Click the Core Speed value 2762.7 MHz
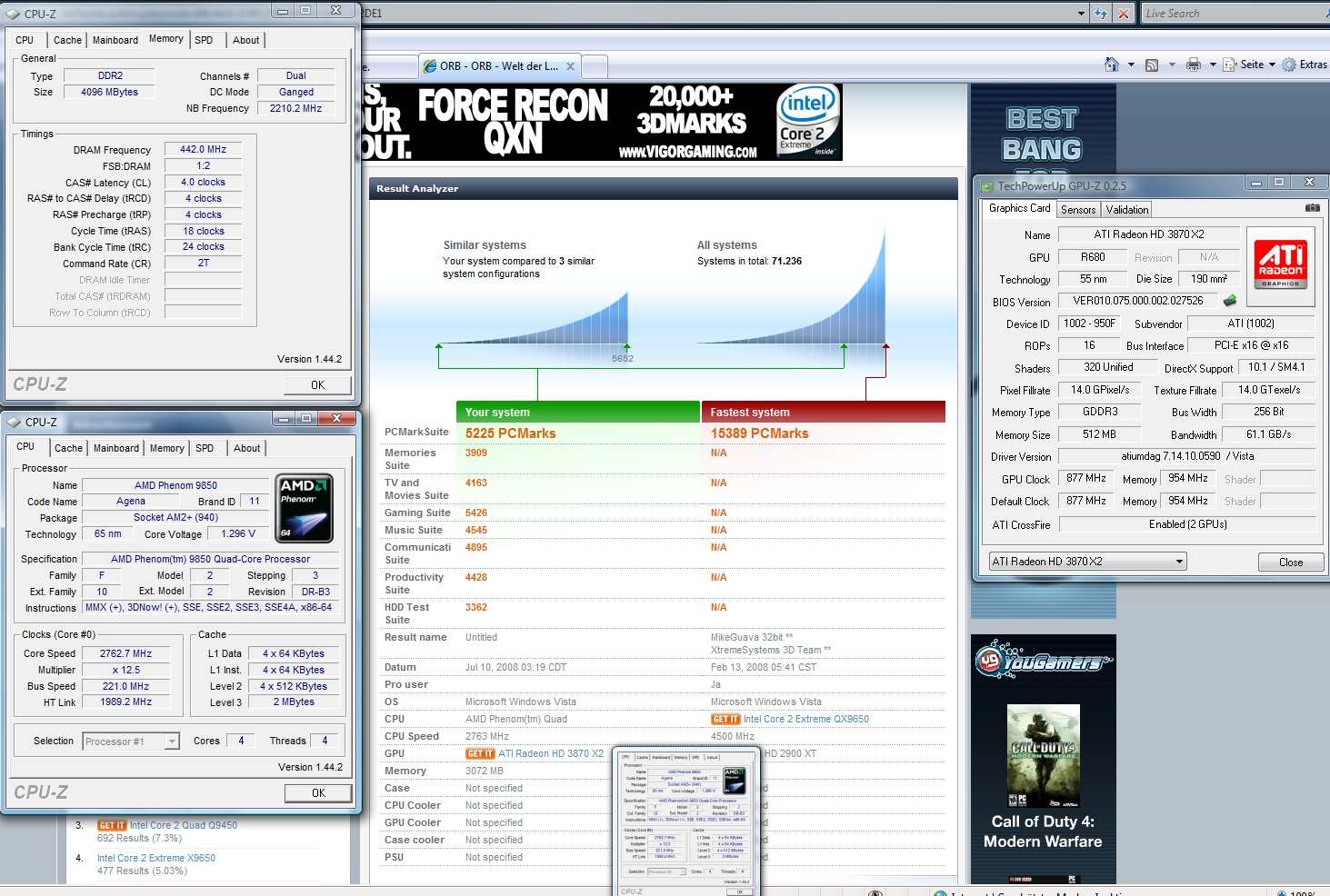This screenshot has width=1330, height=896. pyautogui.click(x=125, y=653)
